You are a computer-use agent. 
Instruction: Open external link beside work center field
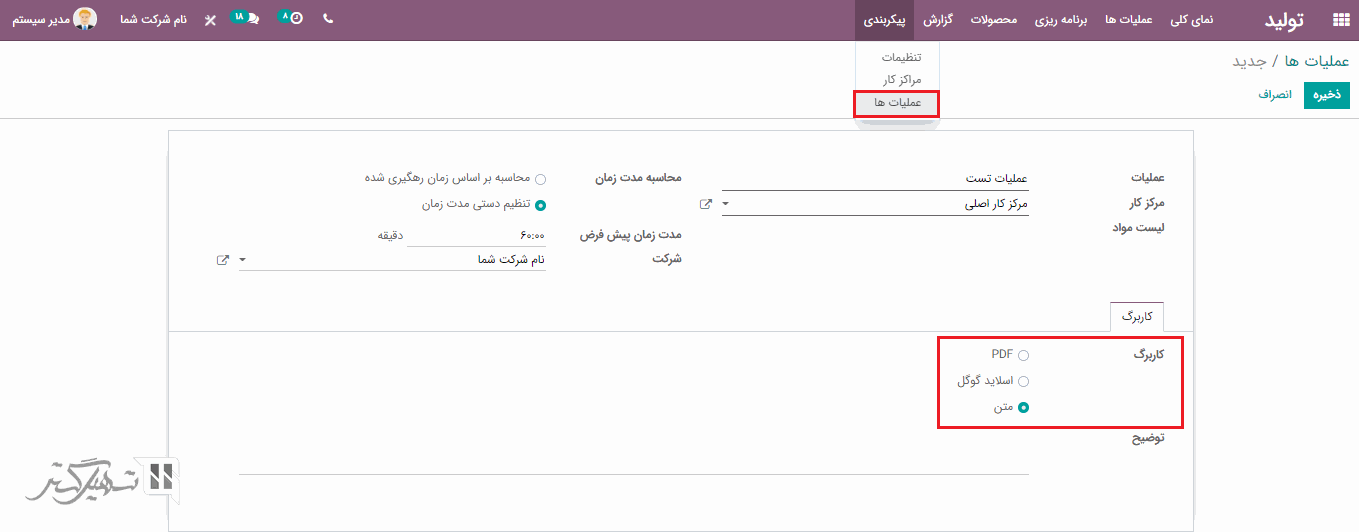pos(706,204)
